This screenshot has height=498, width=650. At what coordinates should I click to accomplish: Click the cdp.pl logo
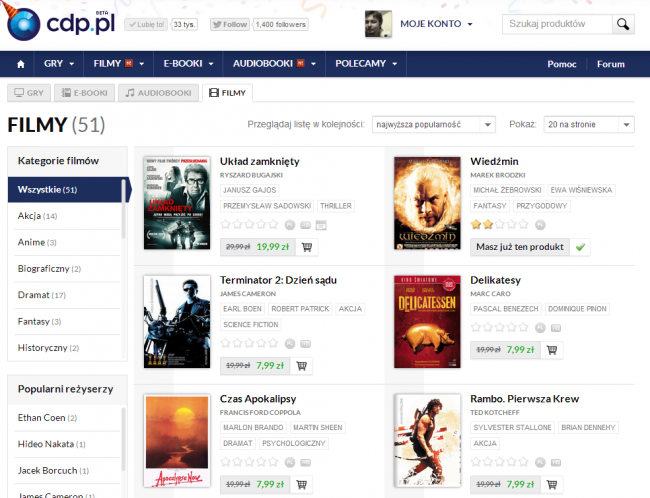pyautogui.click(x=60, y=24)
